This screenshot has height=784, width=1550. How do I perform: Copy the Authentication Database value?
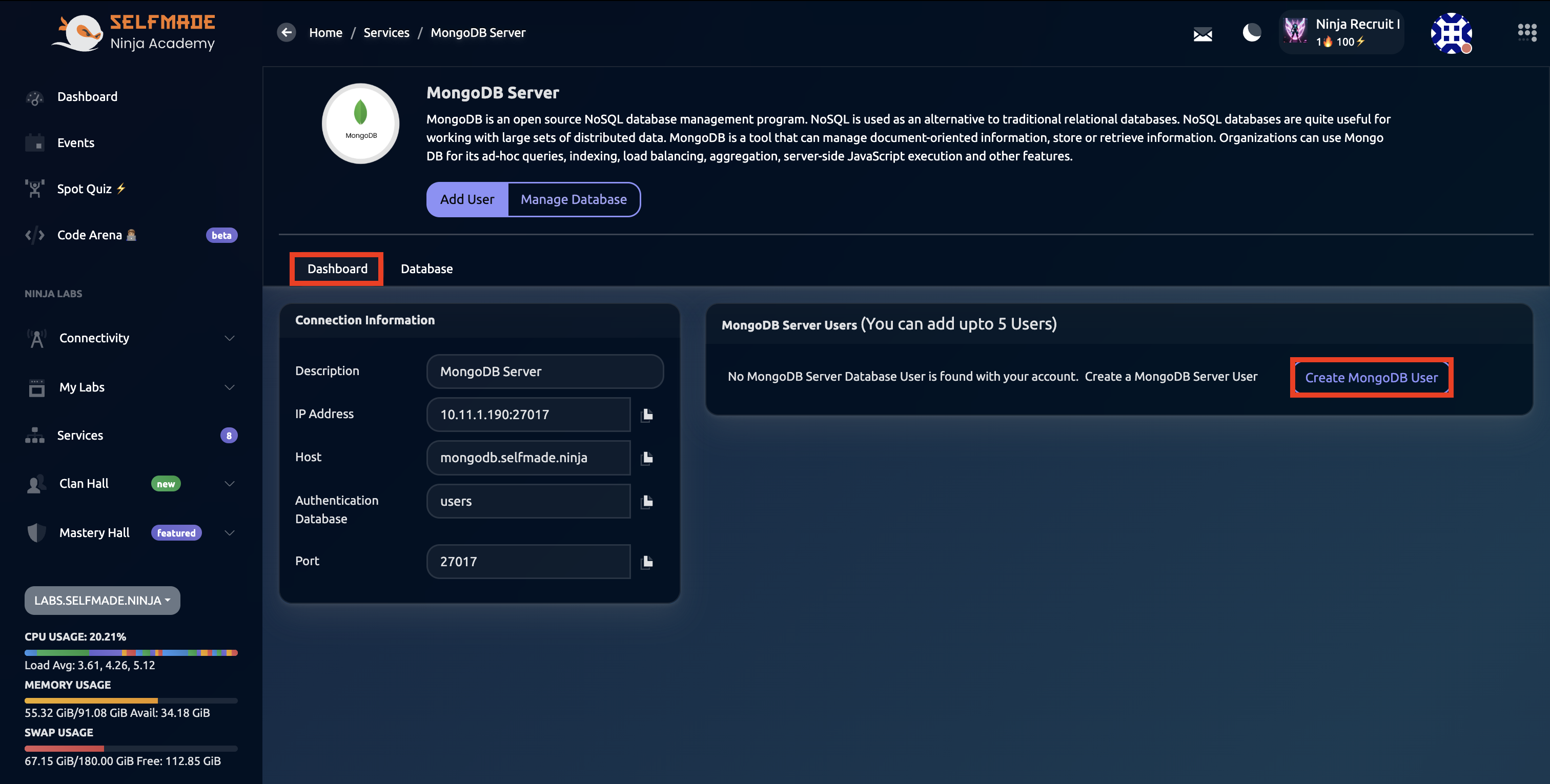pos(647,501)
